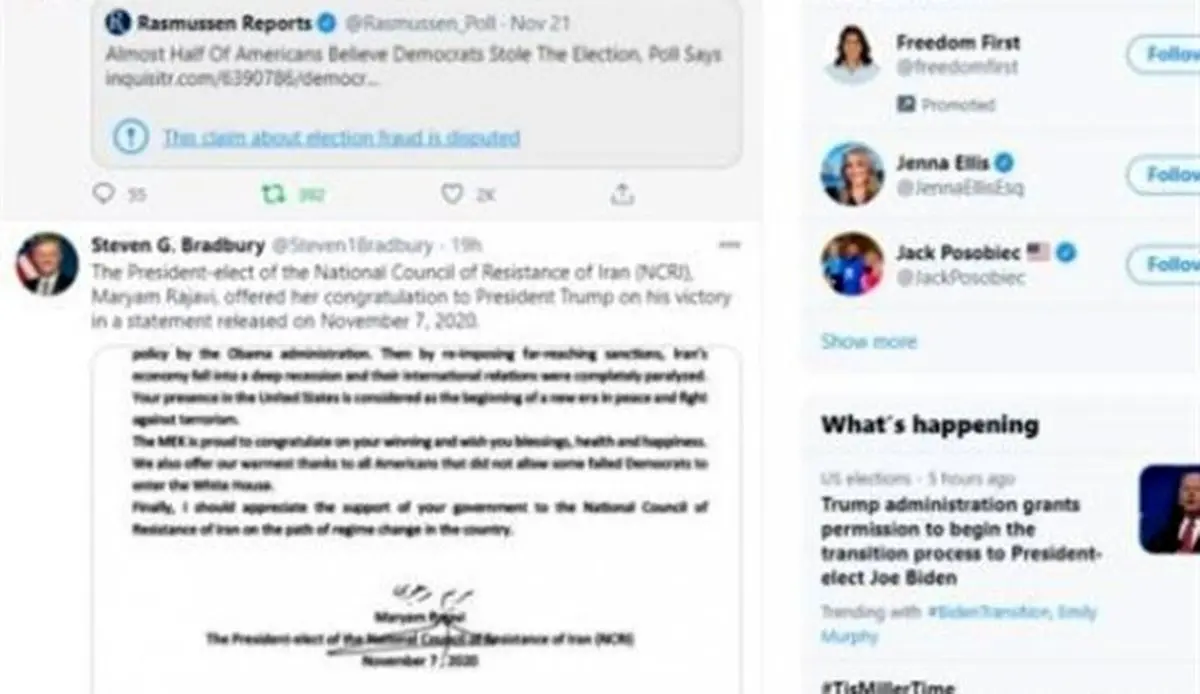The image size is (1200, 694).
Task: Click Jenna Ellis avatar
Action: 852,174
